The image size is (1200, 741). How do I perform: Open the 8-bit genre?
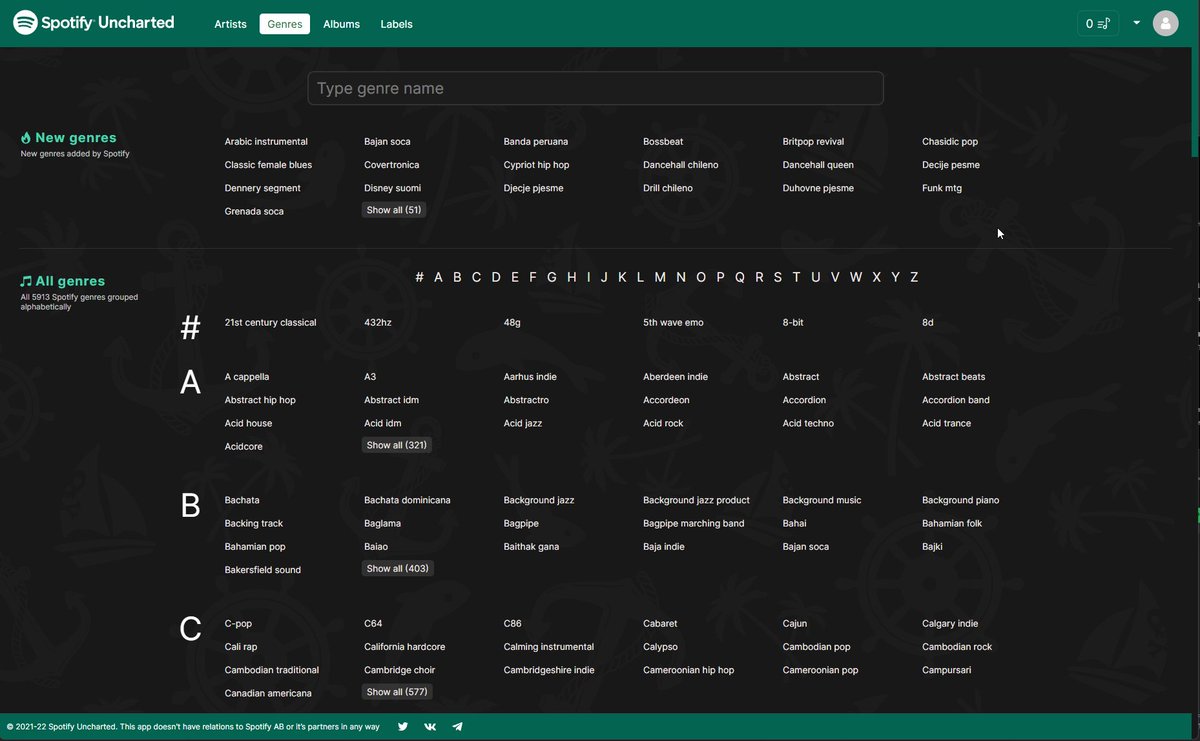794,323
